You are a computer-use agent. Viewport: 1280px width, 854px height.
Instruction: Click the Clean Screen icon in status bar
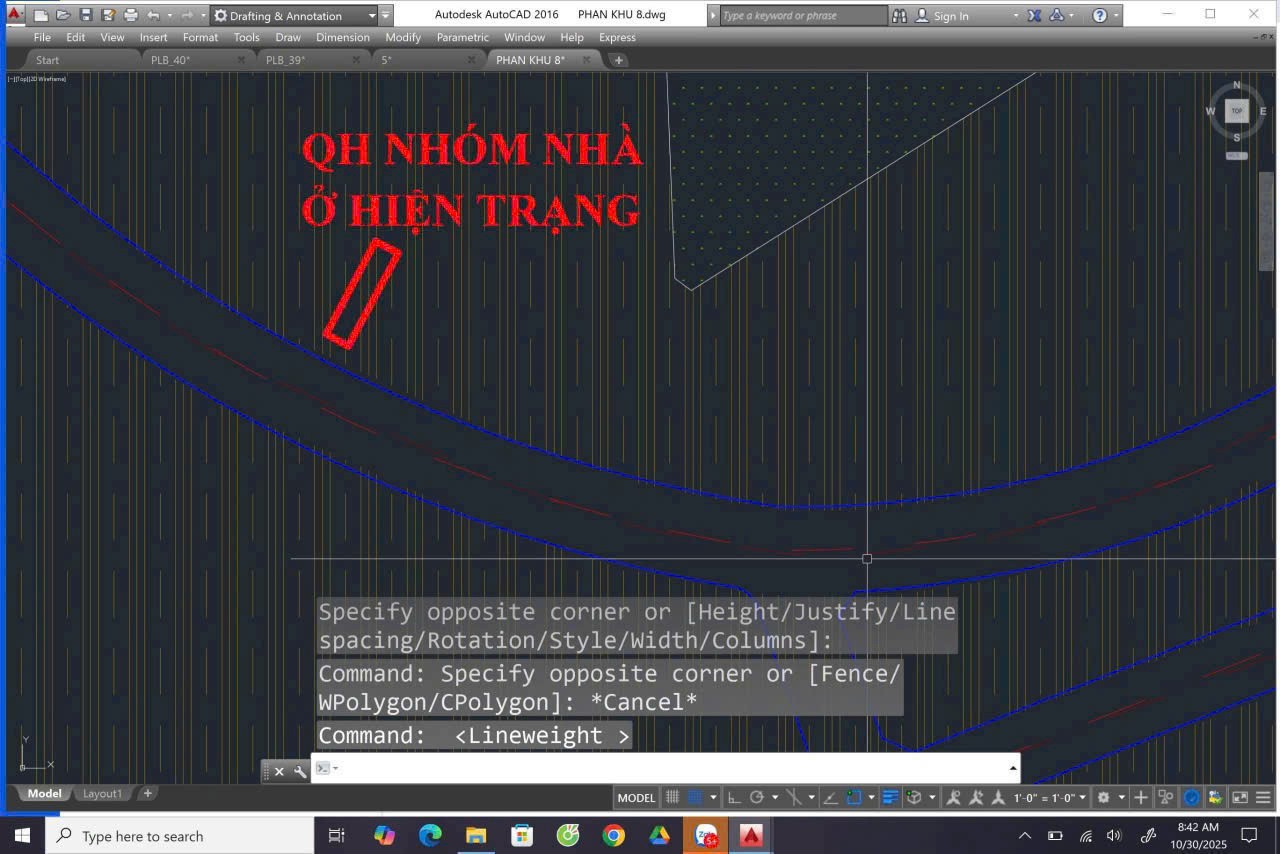[x=1240, y=797]
